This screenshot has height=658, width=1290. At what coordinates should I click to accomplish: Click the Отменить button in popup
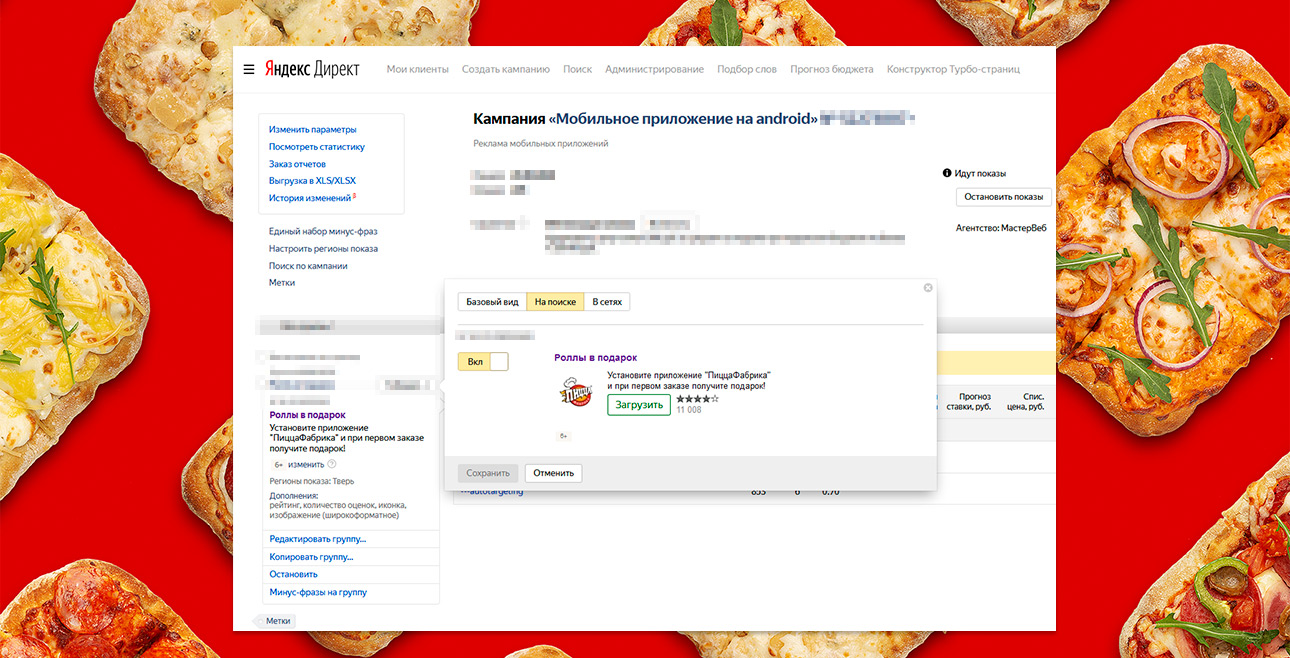553,473
